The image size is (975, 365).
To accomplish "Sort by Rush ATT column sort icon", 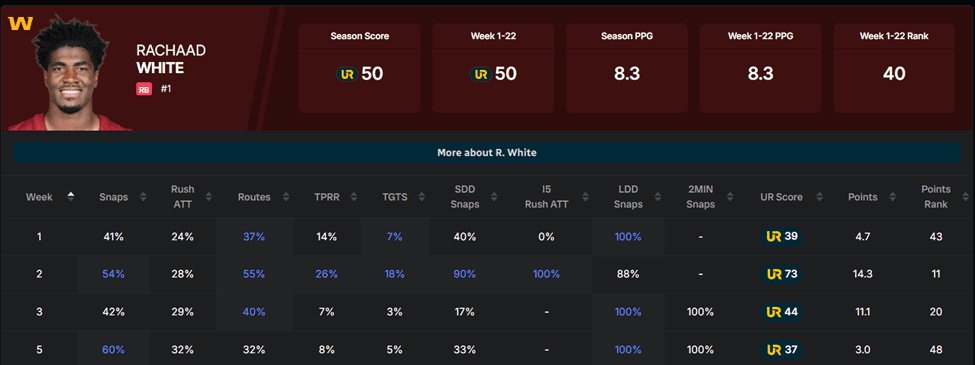I will 209,197.
